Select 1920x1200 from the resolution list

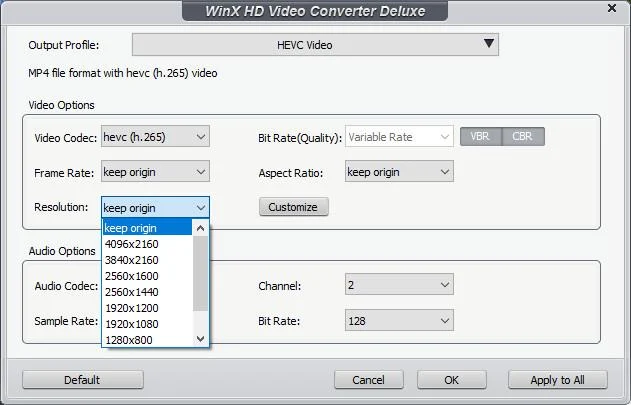click(148, 308)
